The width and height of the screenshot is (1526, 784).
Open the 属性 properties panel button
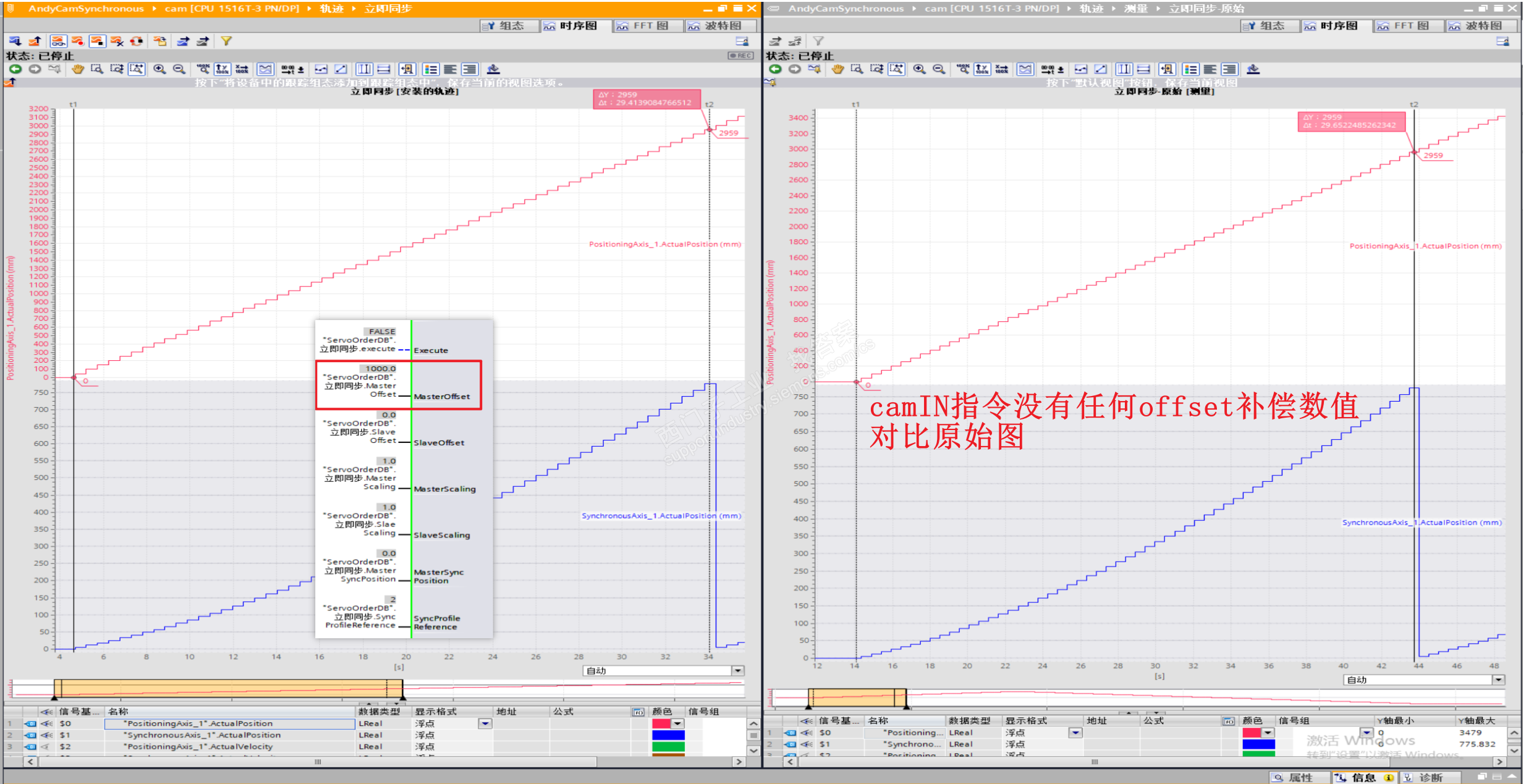coord(1299,777)
